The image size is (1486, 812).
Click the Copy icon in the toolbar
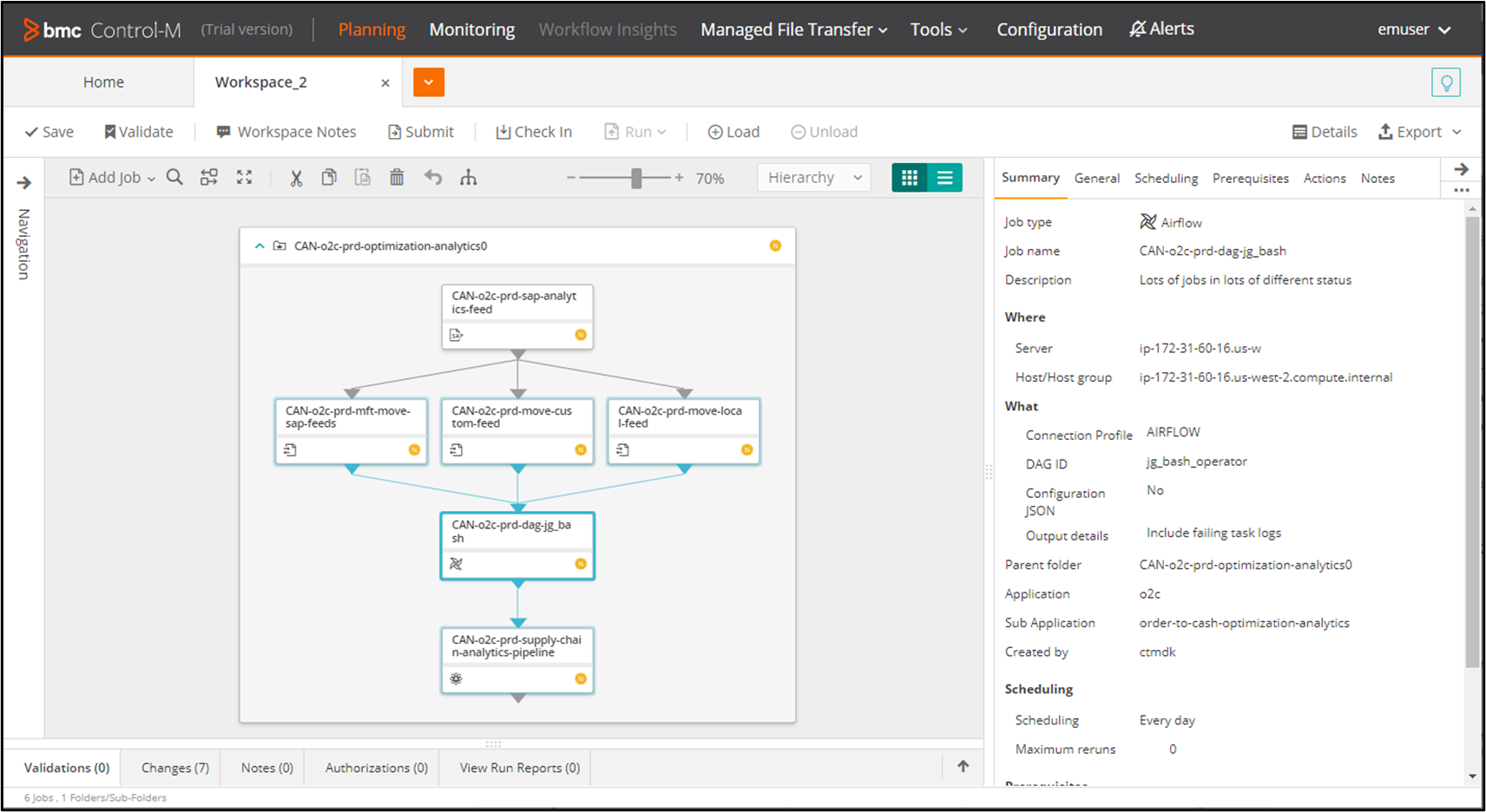point(330,177)
